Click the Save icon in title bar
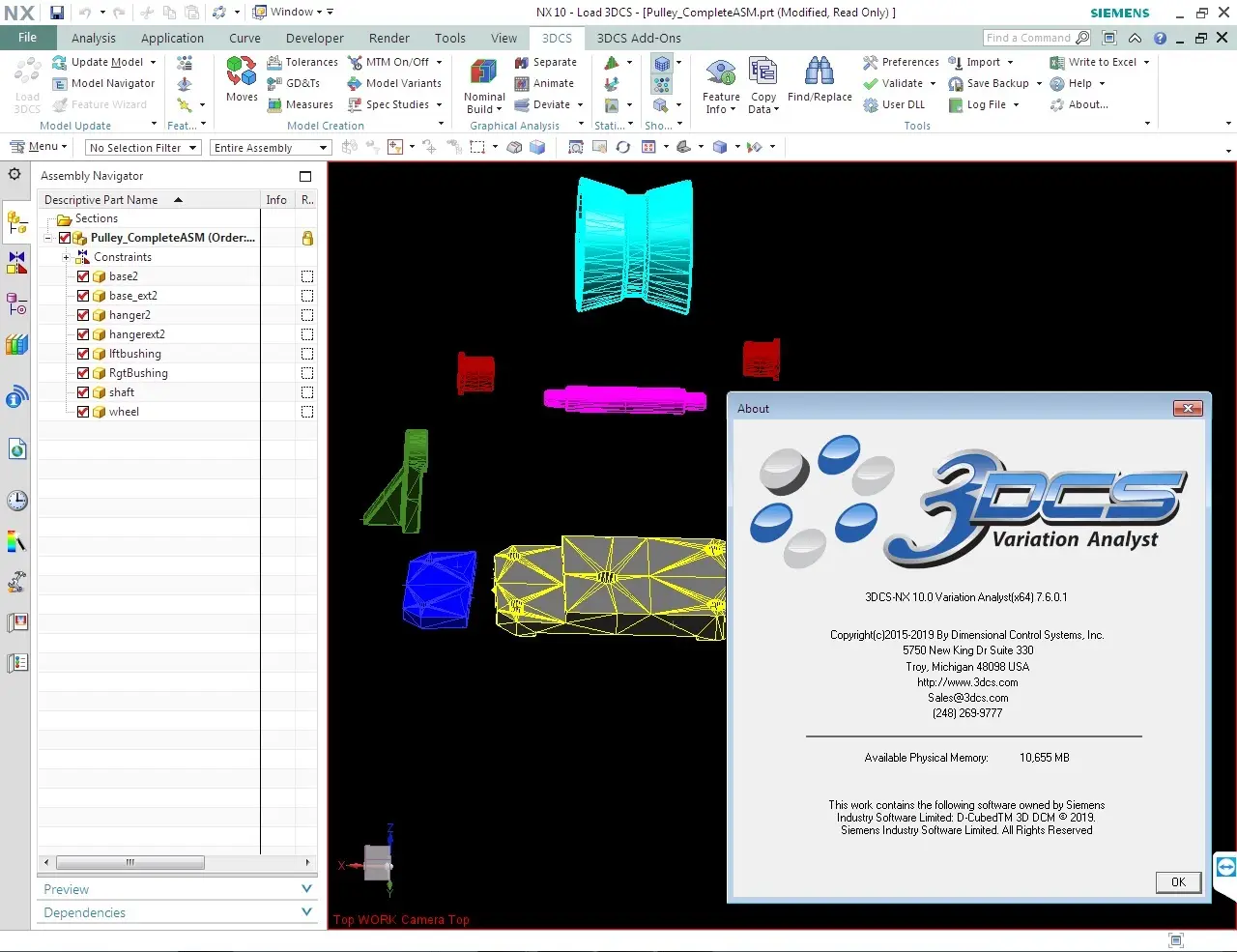Screen dimensions: 1237x952 pyautogui.click(x=57, y=13)
